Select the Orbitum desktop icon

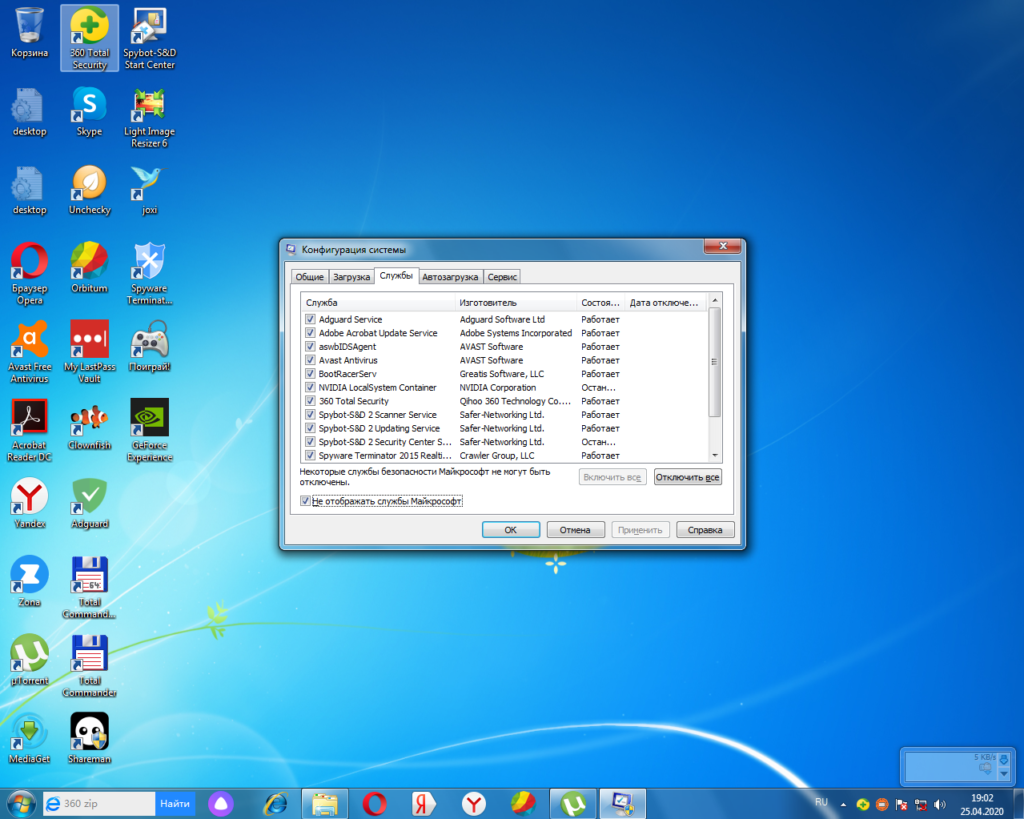click(89, 268)
